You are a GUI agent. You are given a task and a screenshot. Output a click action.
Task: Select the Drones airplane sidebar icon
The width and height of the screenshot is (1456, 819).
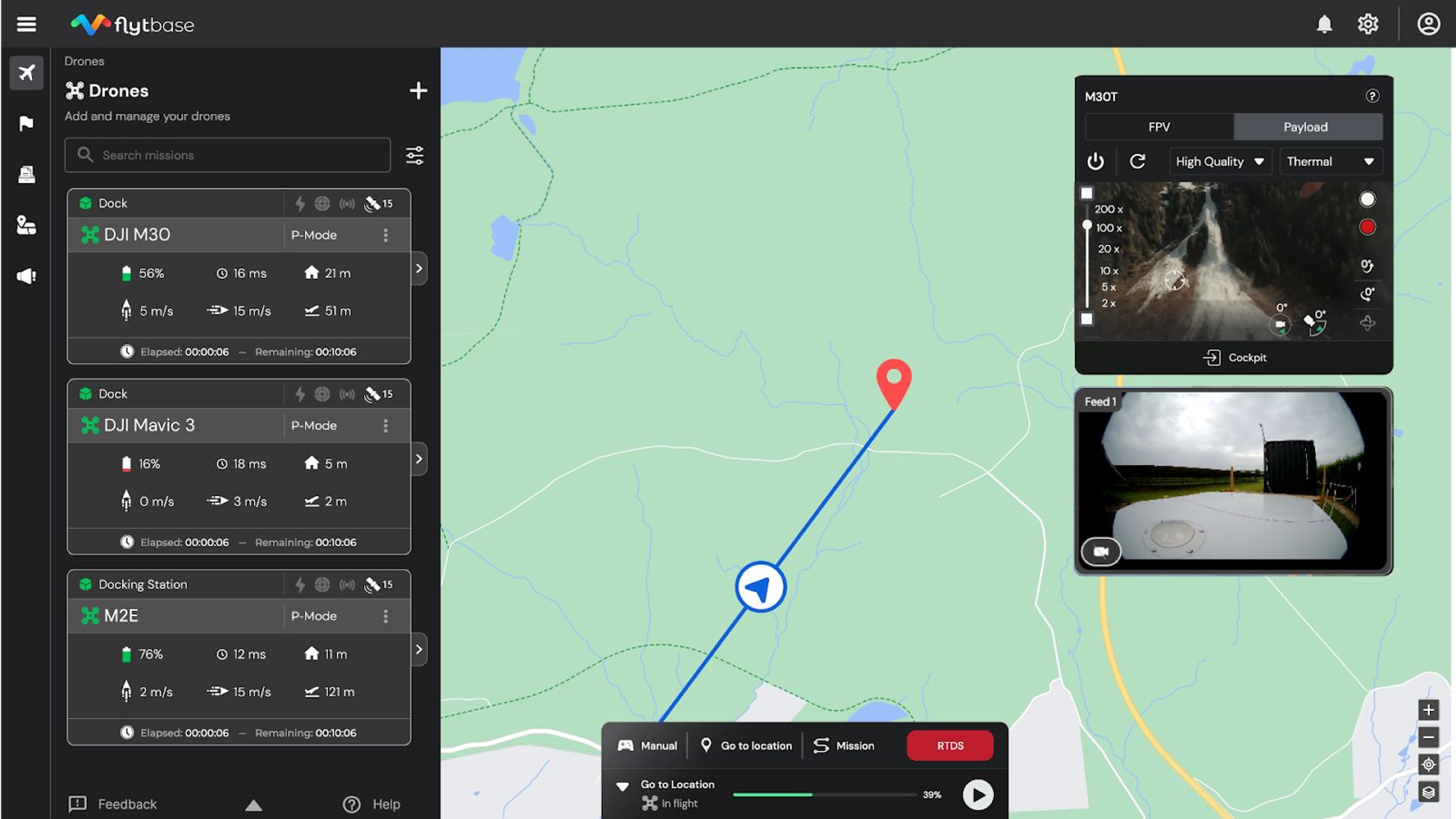coord(26,72)
